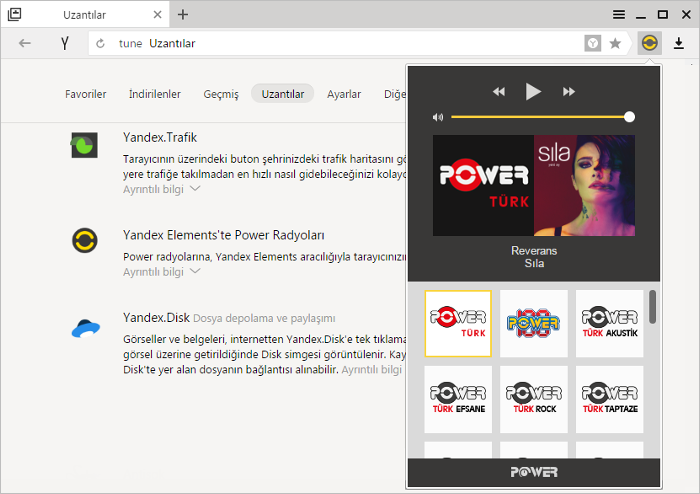Switch to the Favoriler tab
Image resolution: width=700 pixels, height=494 pixels.
86,94
